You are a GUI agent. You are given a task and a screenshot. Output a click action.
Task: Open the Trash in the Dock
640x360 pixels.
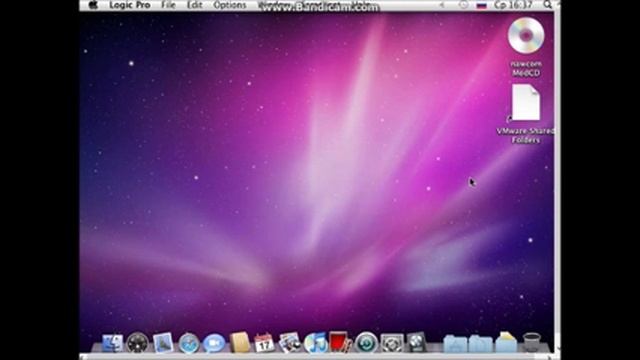[531, 342]
